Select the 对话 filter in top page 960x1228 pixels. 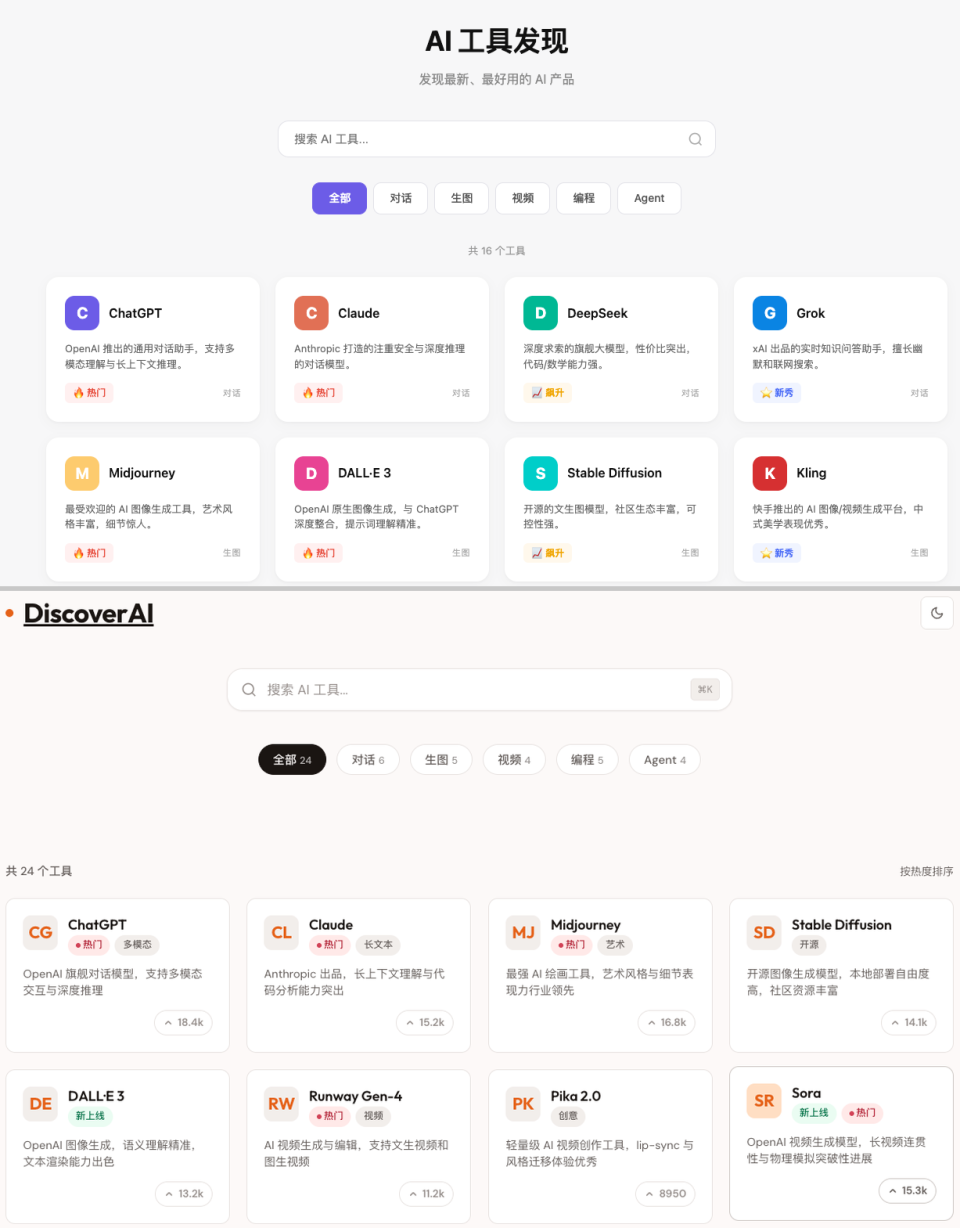coord(401,198)
